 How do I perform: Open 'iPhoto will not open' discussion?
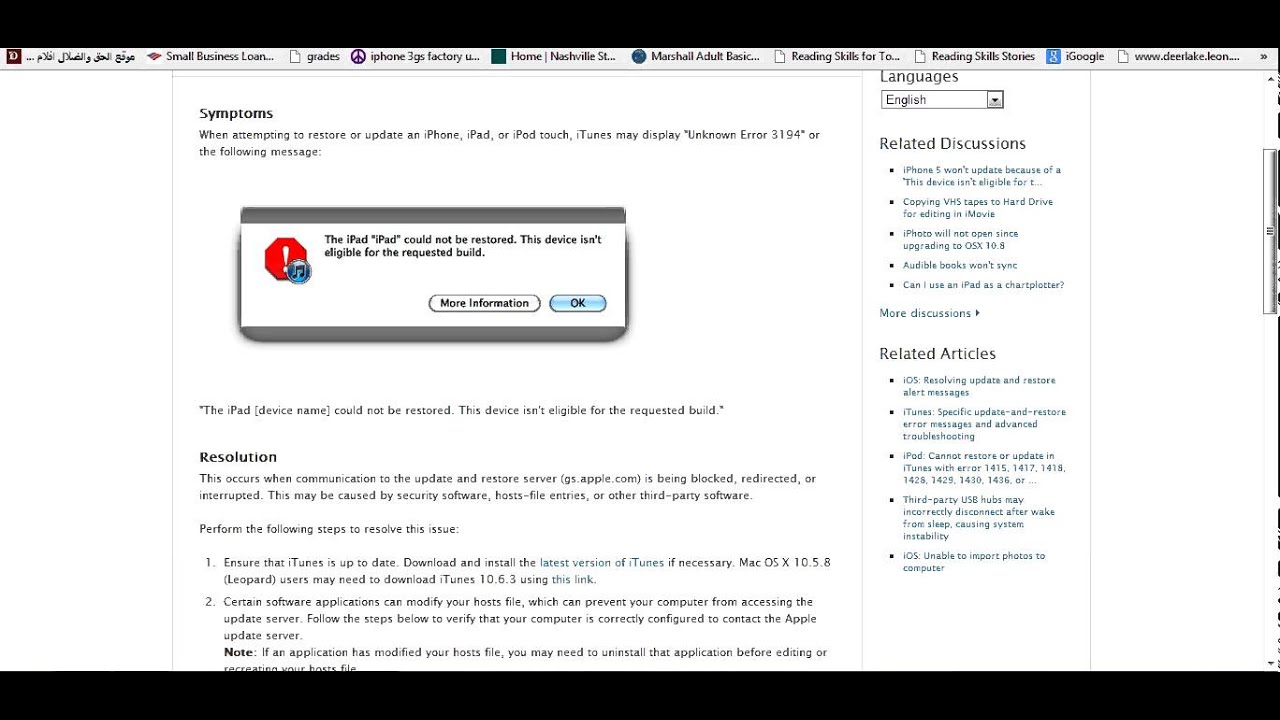coord(960,240)
